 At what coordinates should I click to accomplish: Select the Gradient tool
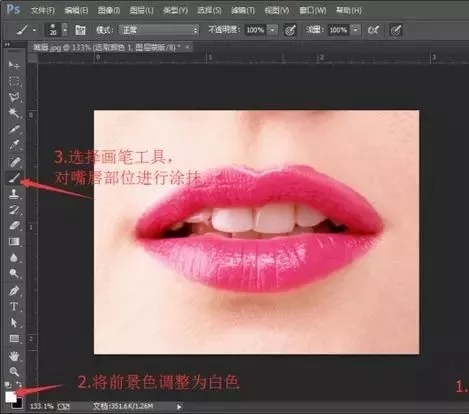pos(14,242)
